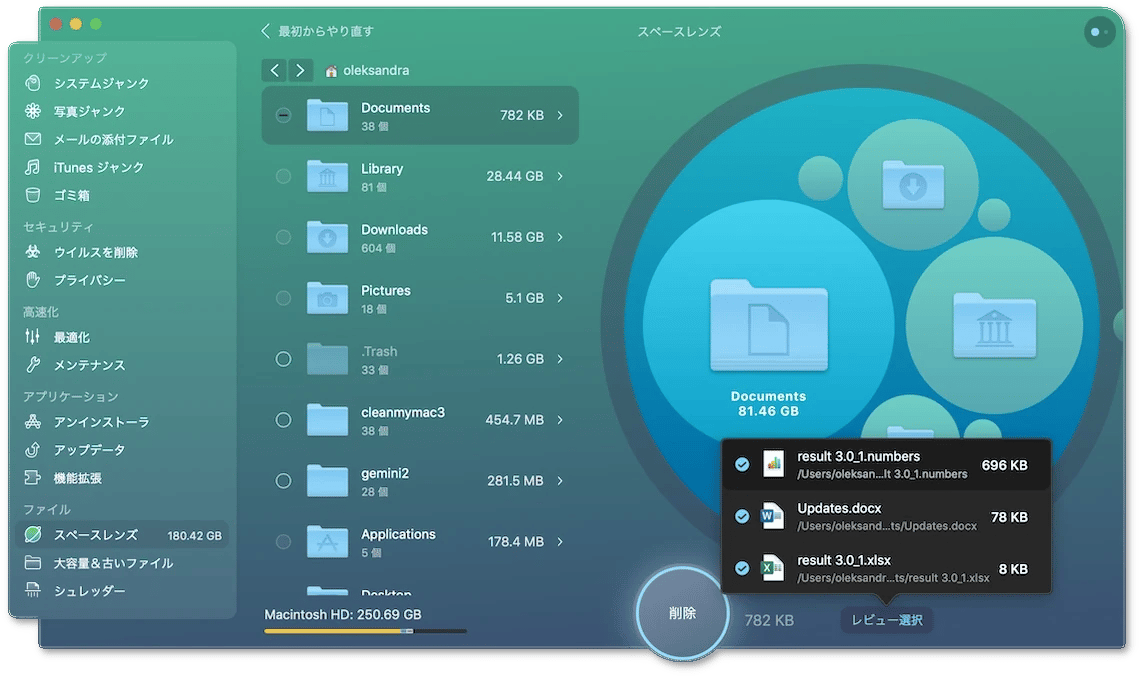
Task: Expand the Pictures row chevron
Action: coord(560,298)
